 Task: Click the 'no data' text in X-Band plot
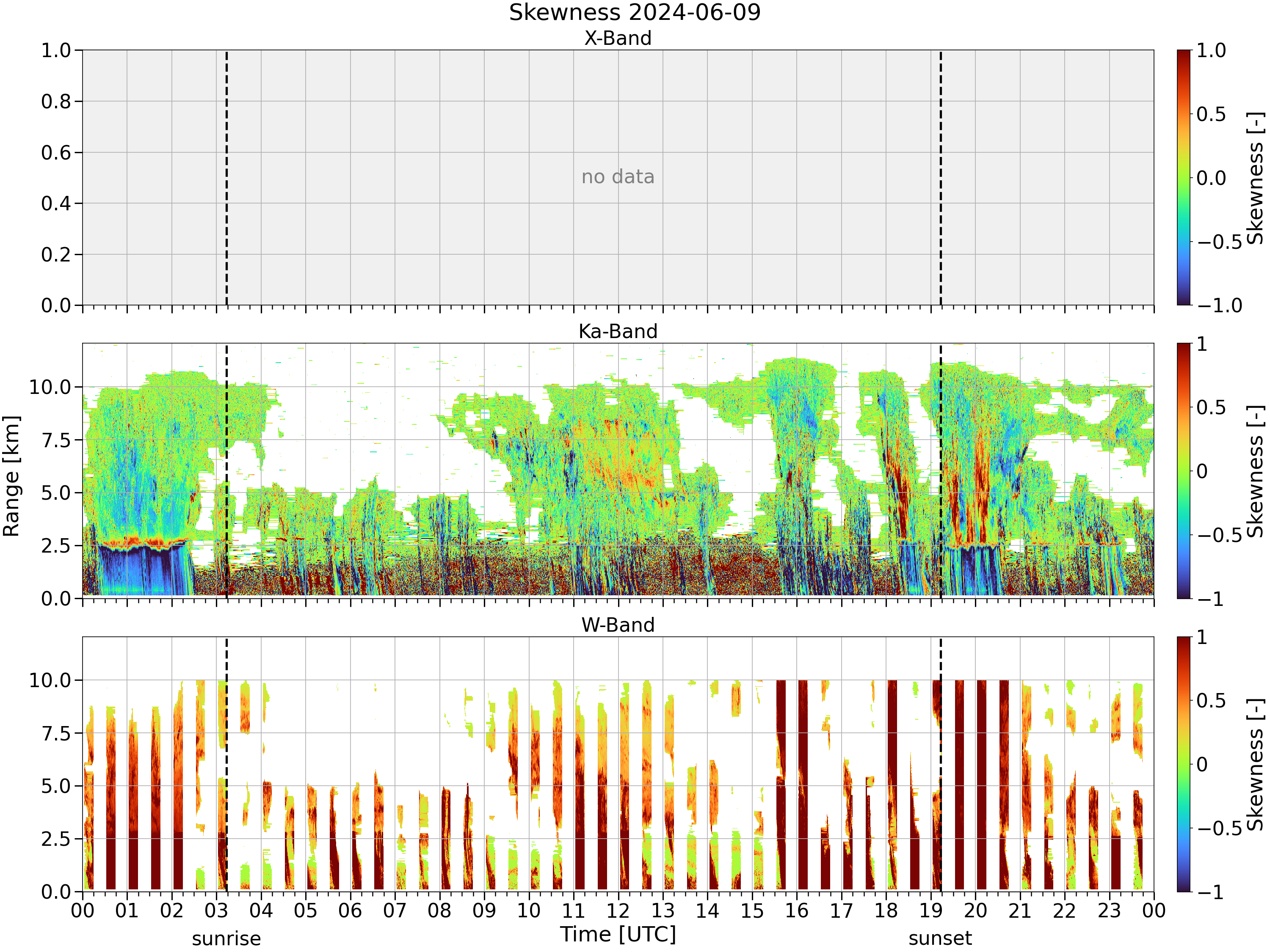tap(618, 177)
